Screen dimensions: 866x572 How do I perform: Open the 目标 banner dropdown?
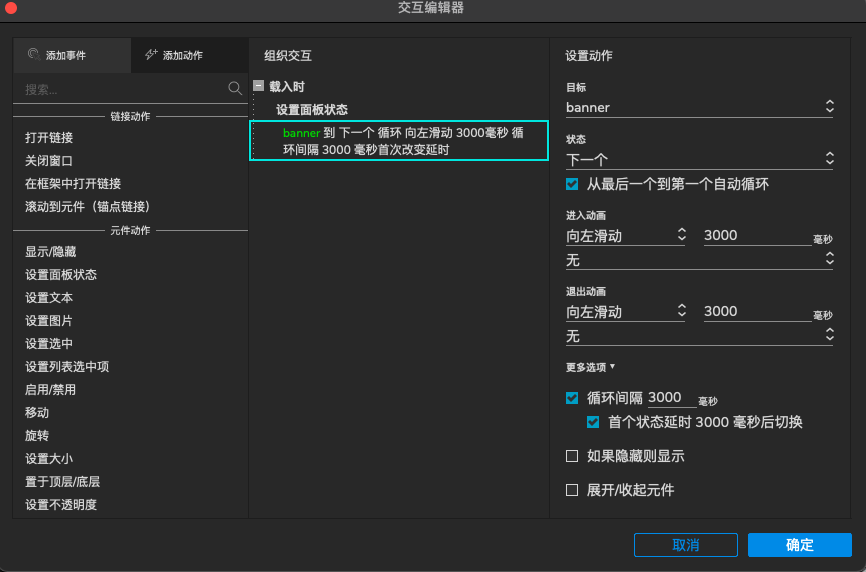(699, 107)
